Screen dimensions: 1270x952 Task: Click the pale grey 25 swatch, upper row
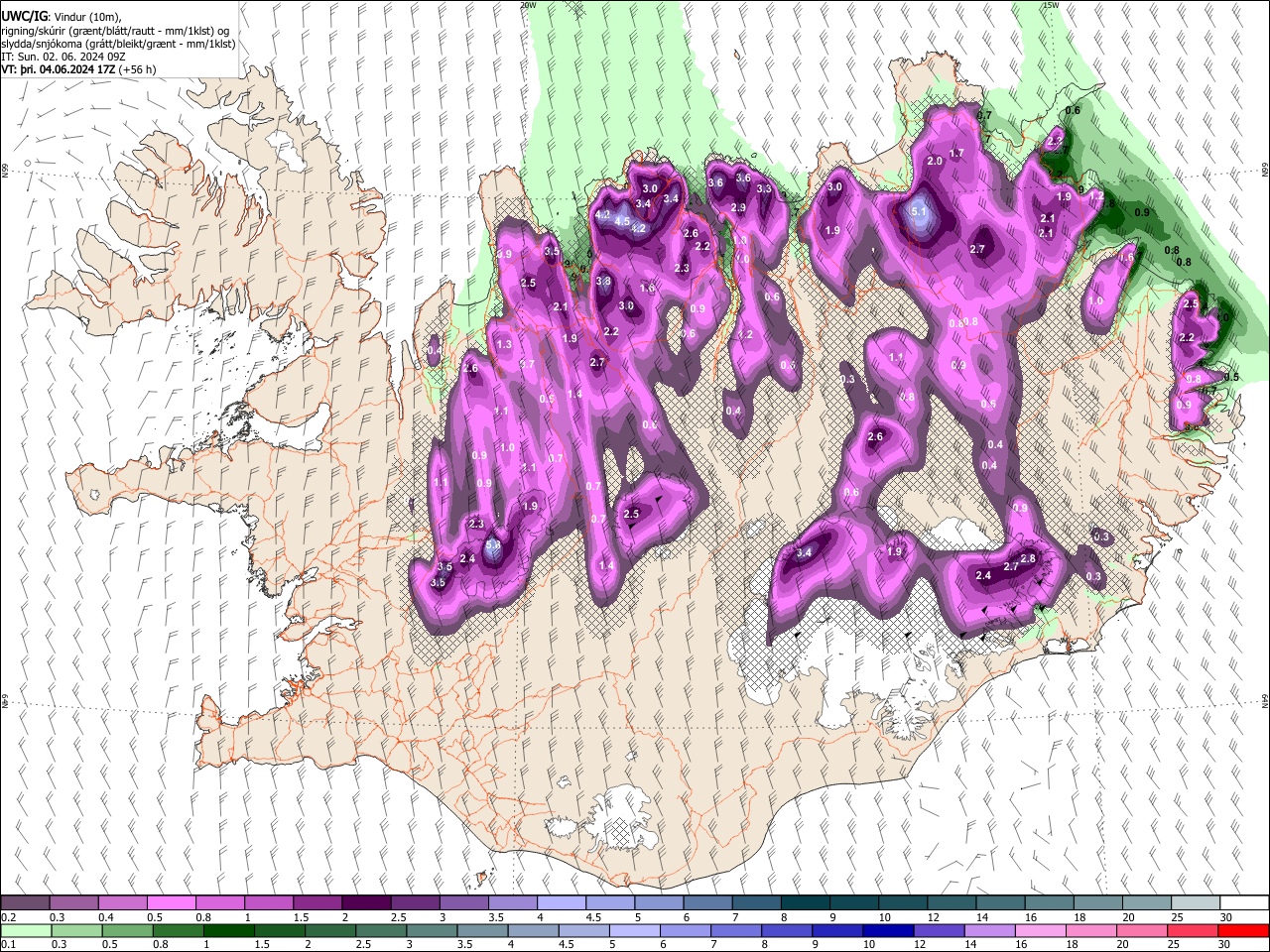[1195, 903]
